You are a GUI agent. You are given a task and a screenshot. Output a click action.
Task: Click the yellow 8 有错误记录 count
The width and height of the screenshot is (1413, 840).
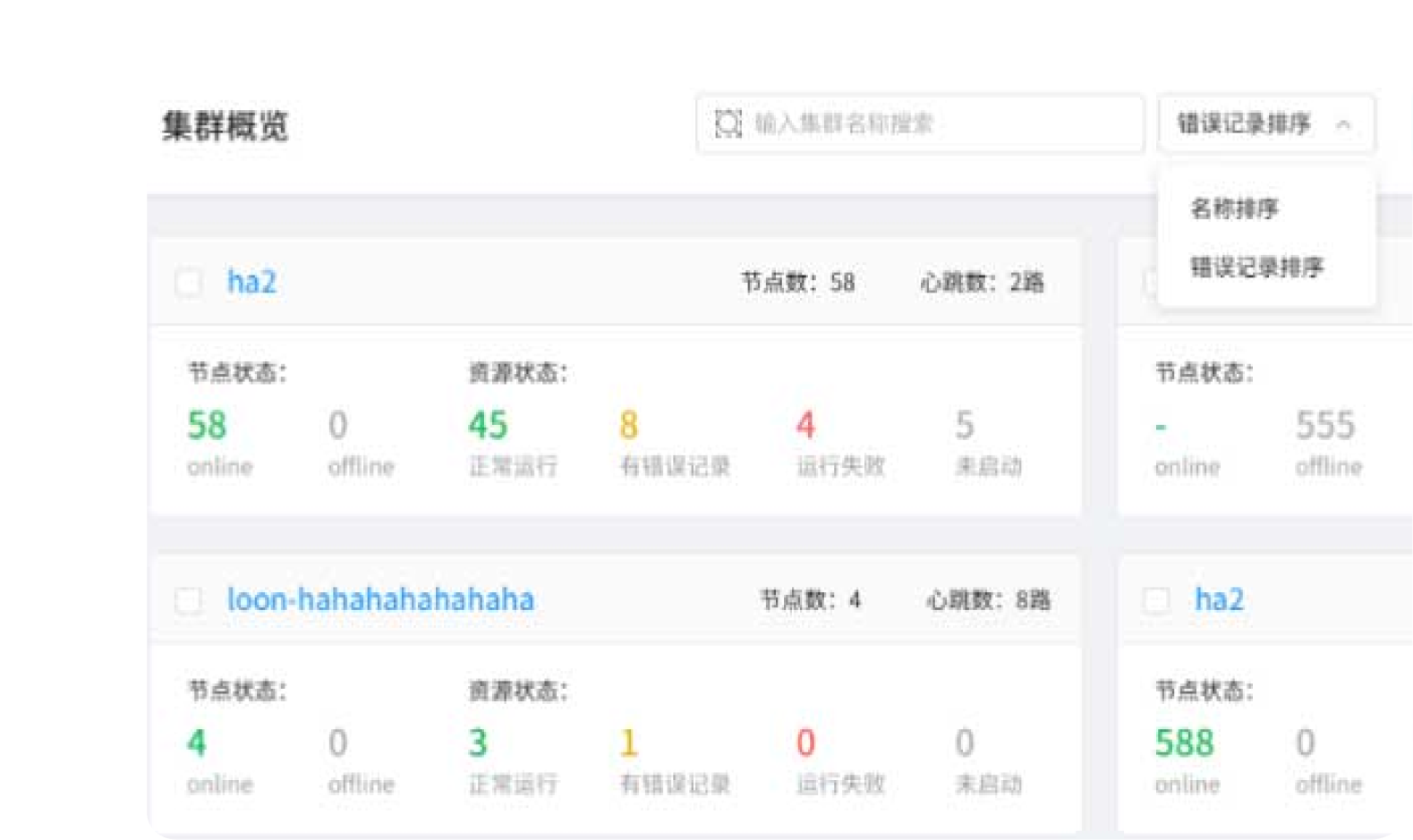(x=629, y=426)
